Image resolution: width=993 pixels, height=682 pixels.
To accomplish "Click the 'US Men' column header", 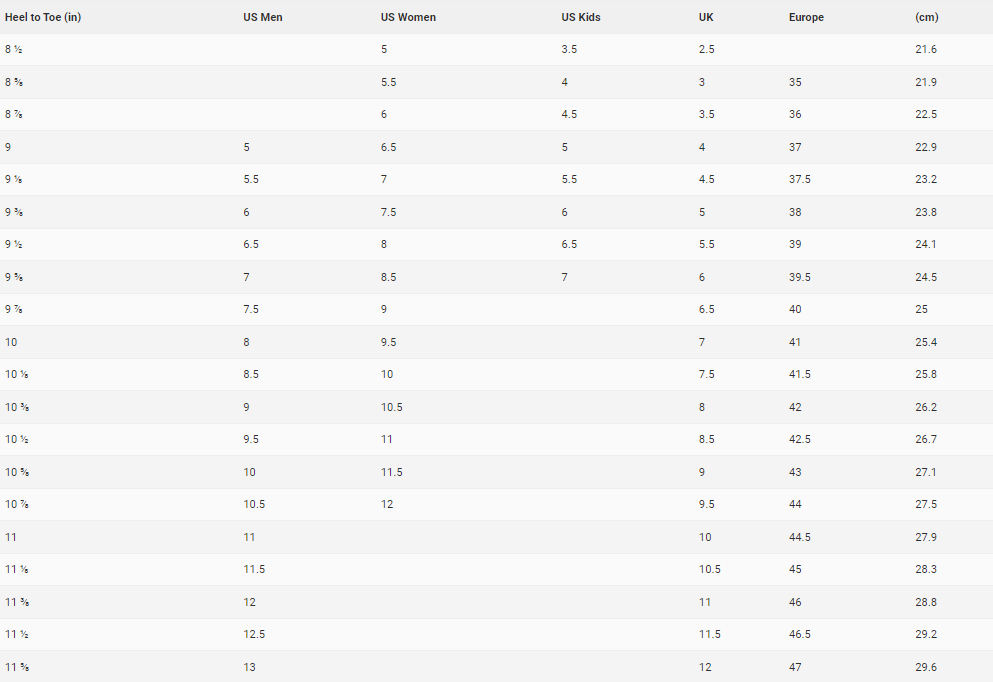I will click(x=263, y=17).
